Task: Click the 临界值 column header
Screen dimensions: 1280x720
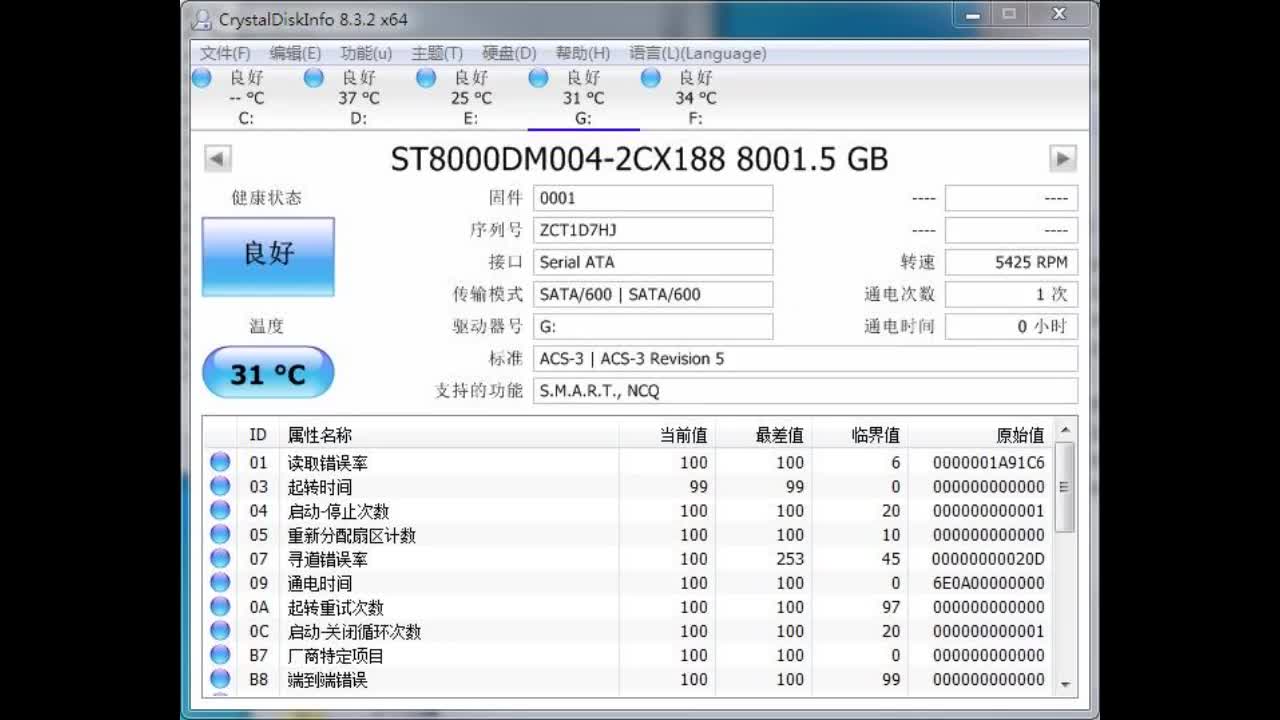Action: pos(860,435)
